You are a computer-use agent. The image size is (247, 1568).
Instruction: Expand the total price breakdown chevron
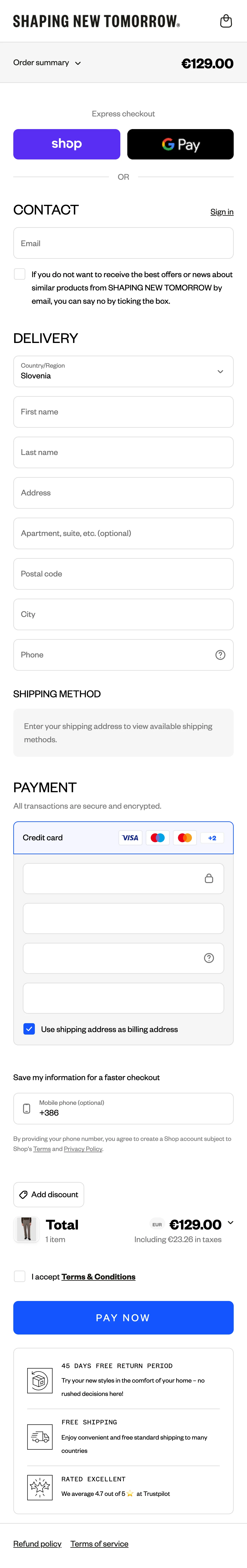coord(230,1223)
